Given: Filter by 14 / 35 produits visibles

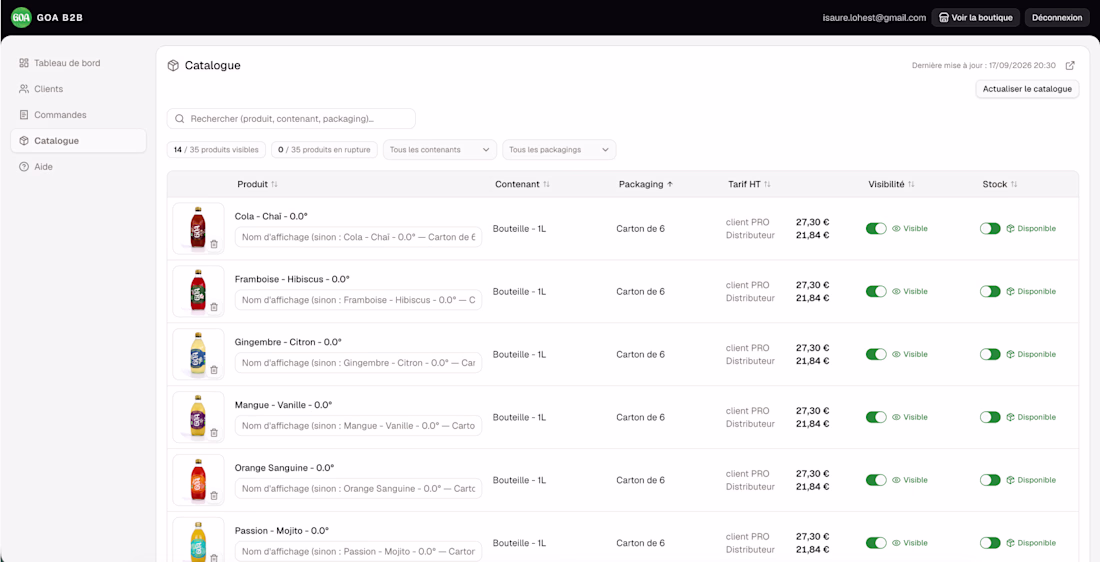Looking at the screenshot, I should 217,149.
